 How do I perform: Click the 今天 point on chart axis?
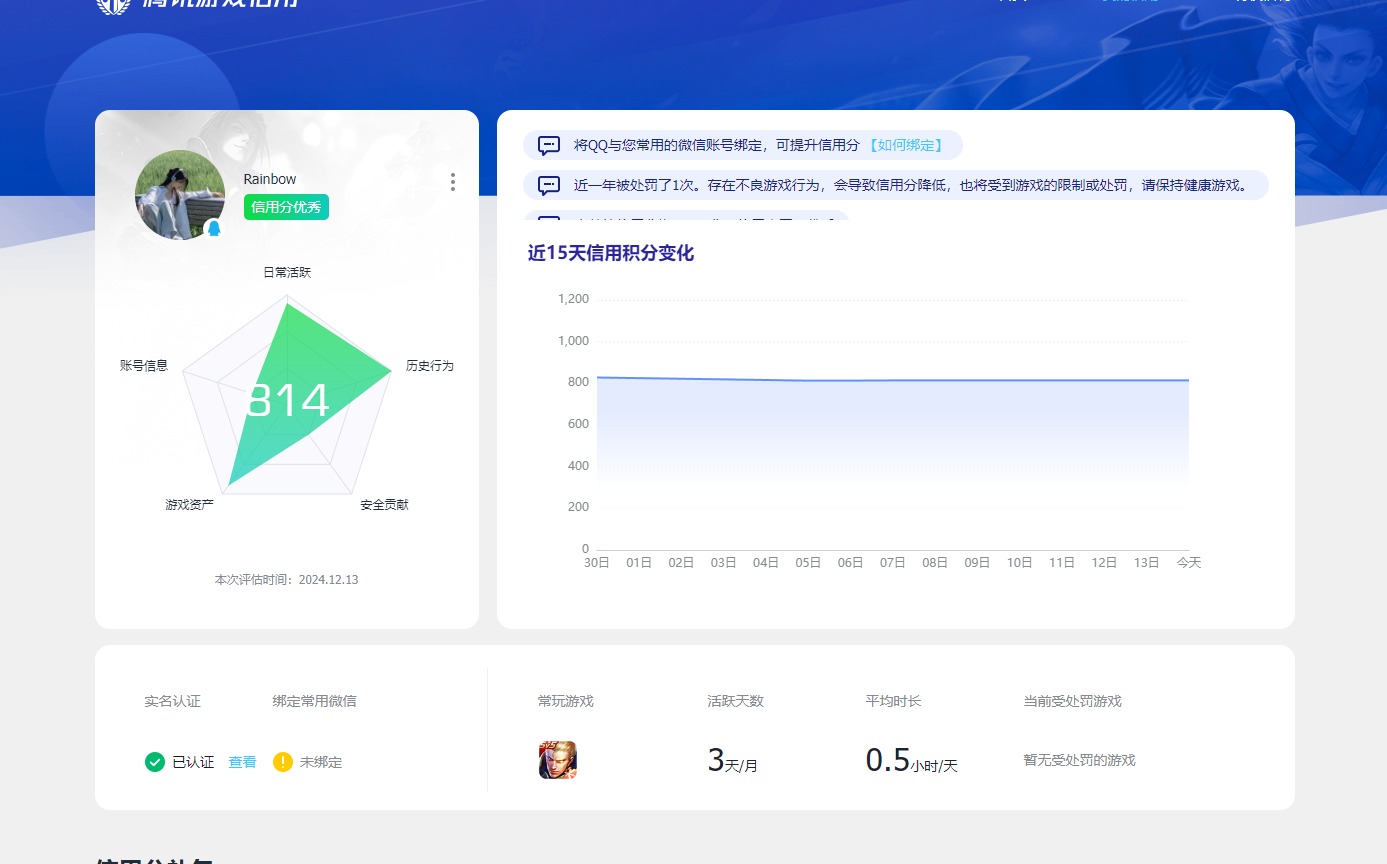coord(1189,563)
